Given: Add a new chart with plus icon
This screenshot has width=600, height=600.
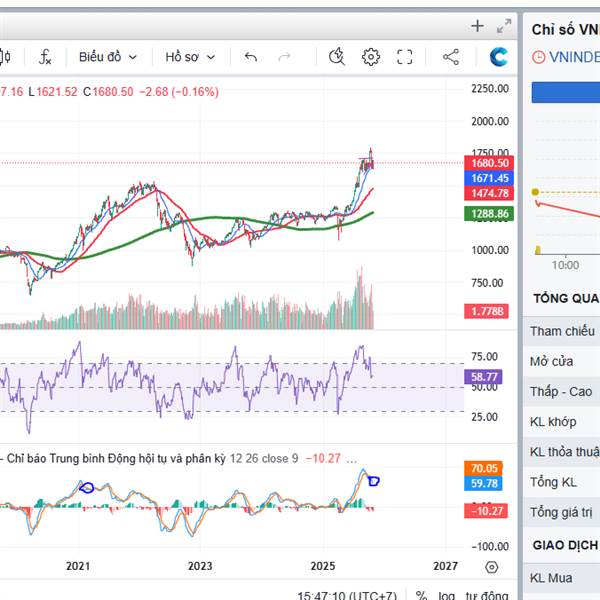Looking at the screenshot, I should coord(478,26).
